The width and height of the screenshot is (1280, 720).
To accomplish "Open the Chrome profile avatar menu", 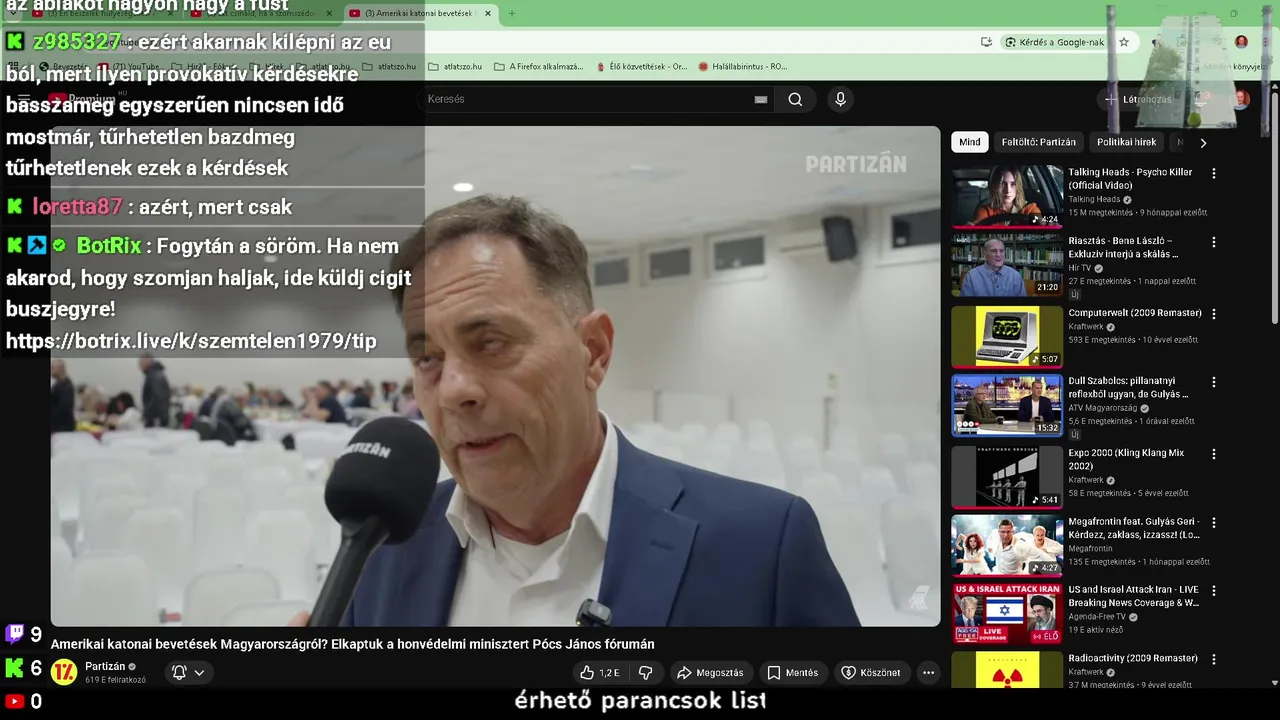I will [x=1241, y=42].
